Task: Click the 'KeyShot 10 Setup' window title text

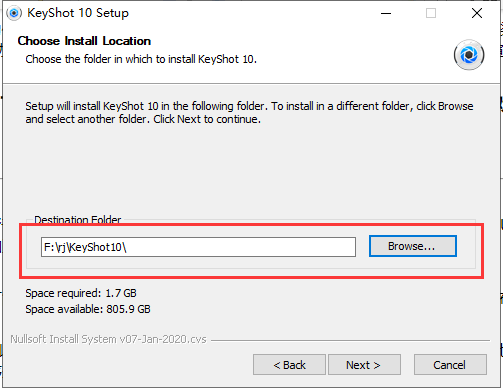Action: [78, 13]
